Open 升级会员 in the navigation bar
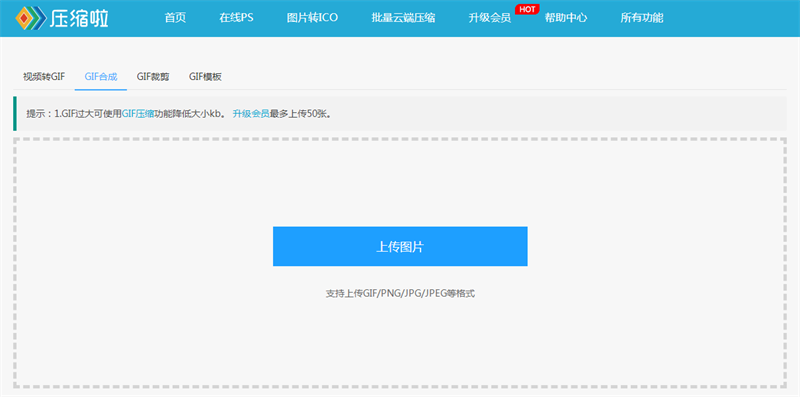The width and height of the screenshot is (800, 397). pos(490,18)
